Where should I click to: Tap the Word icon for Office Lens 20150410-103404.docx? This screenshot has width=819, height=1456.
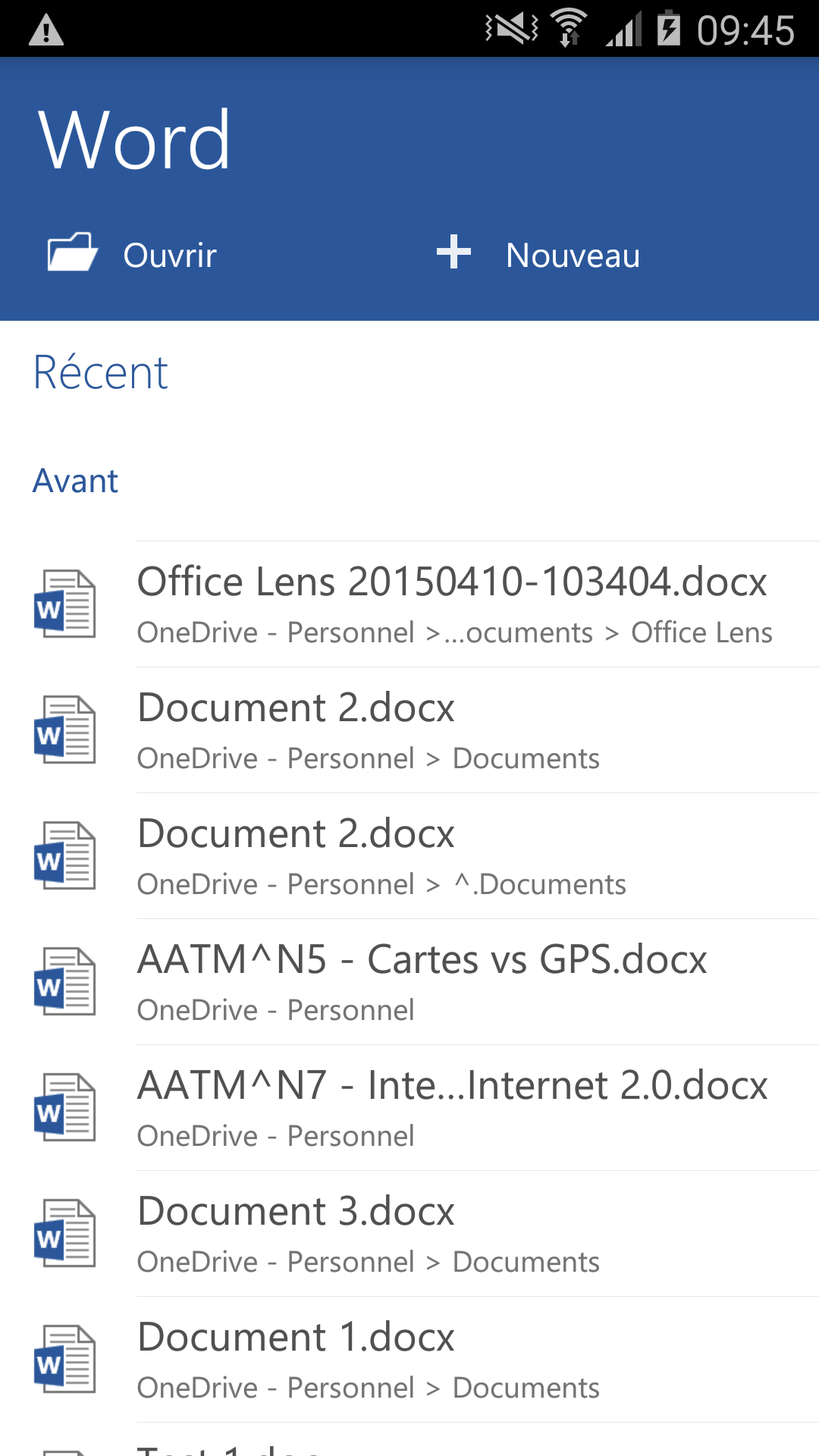pos(65,604)
